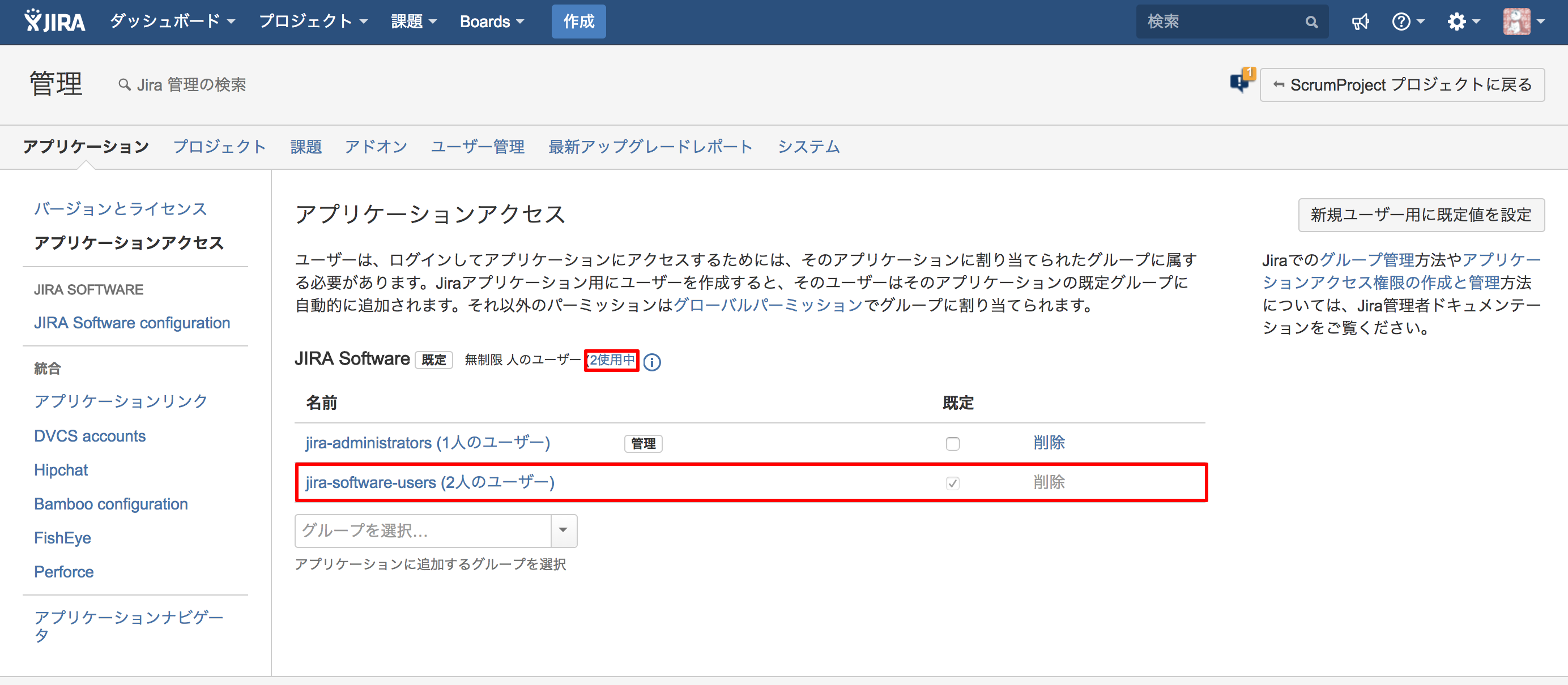Click the info icon next to 2使用中
The image size is (1568, 685).
click(652, 362)
